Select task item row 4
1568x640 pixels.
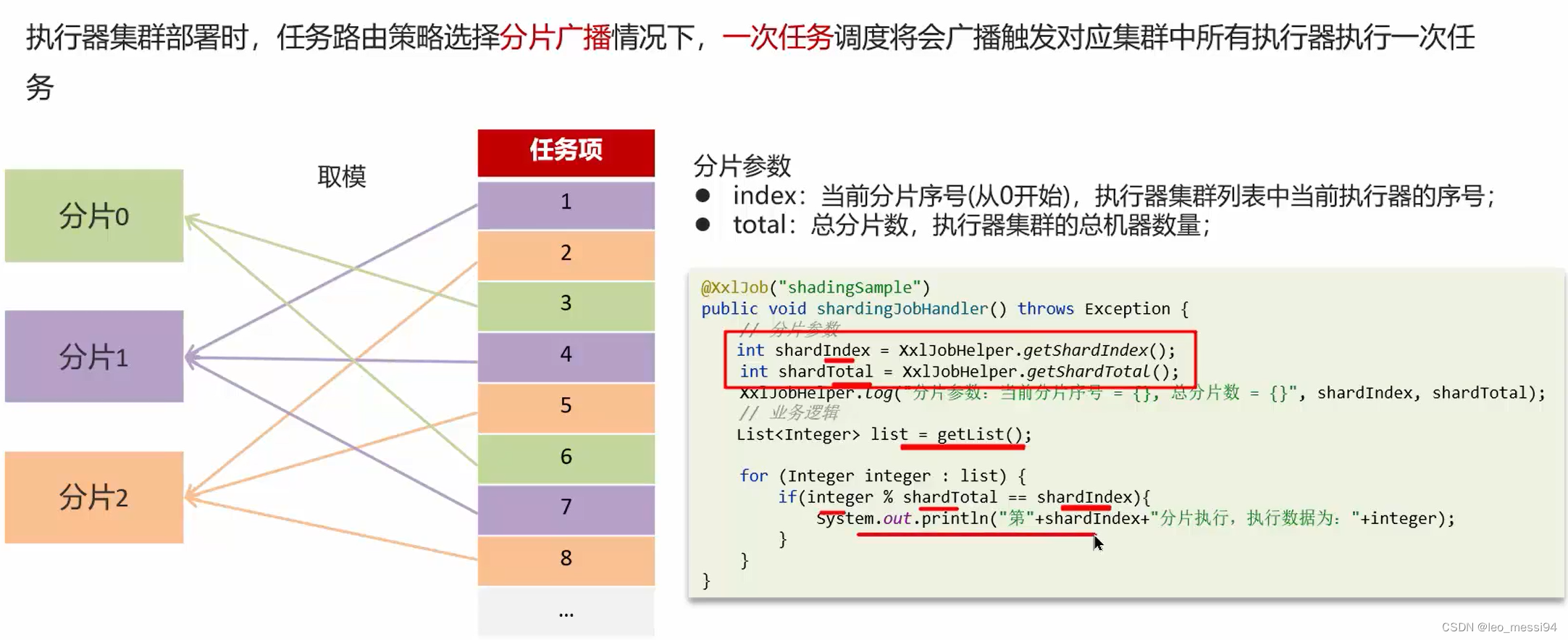coord(566,357)
